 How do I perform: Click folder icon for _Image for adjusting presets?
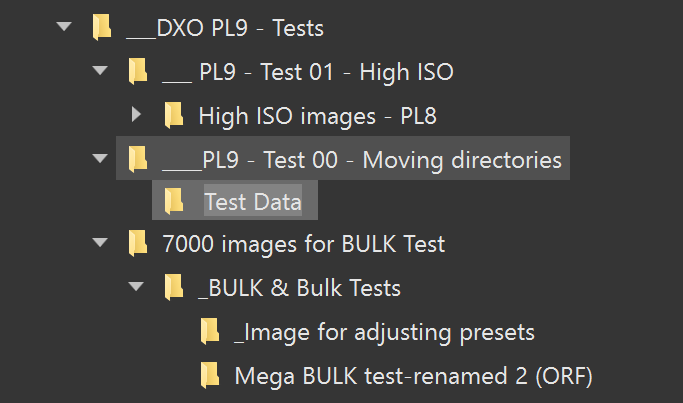[210, 331]
